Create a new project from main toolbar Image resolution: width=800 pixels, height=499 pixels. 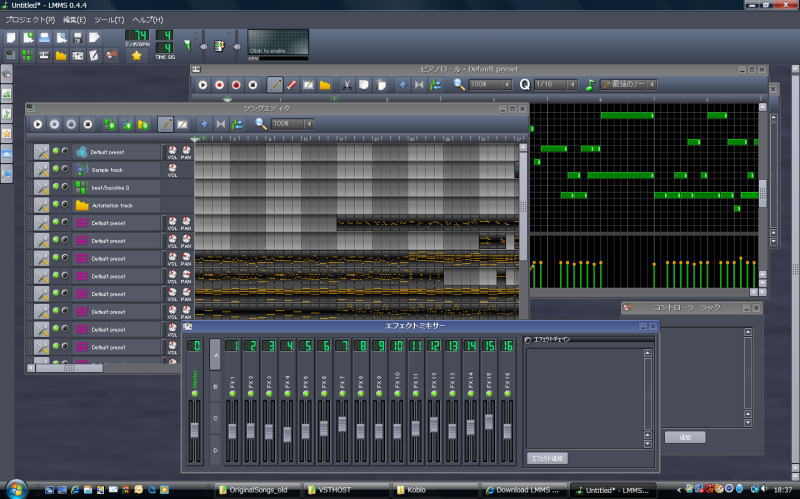coord(11,38)
